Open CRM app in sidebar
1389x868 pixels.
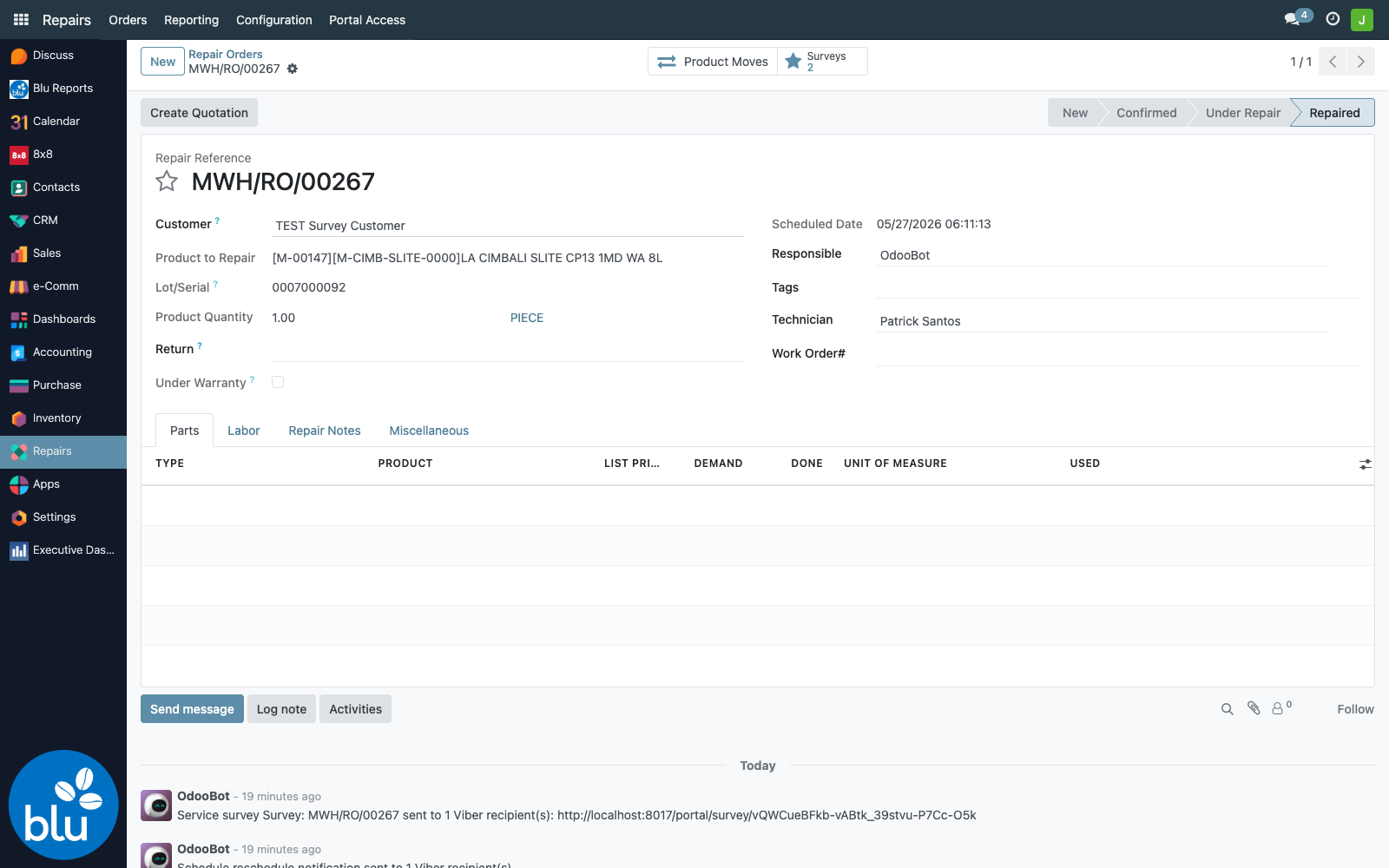63,220
